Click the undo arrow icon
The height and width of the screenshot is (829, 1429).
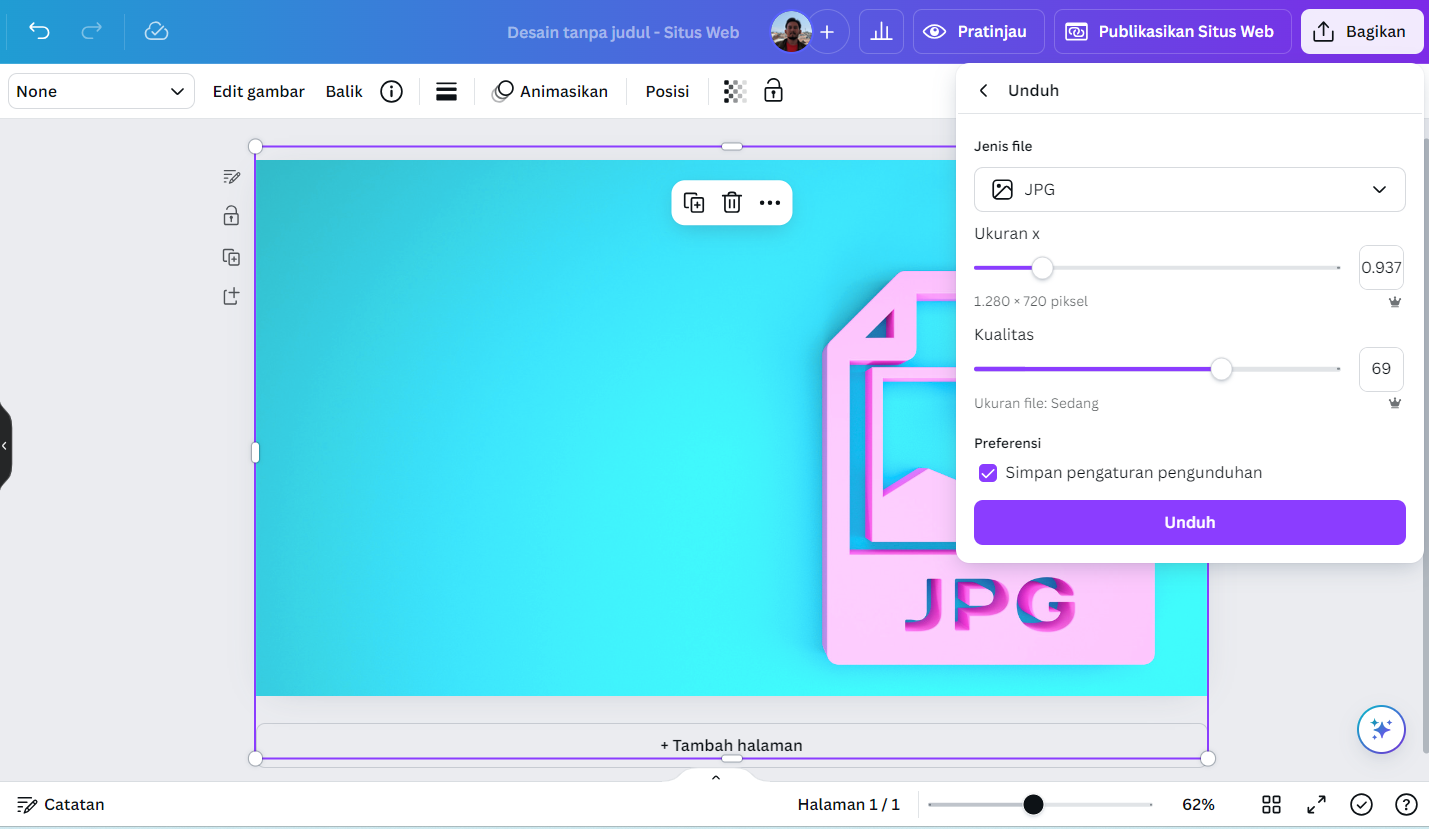pyautogui.click(x=39, y=31)
